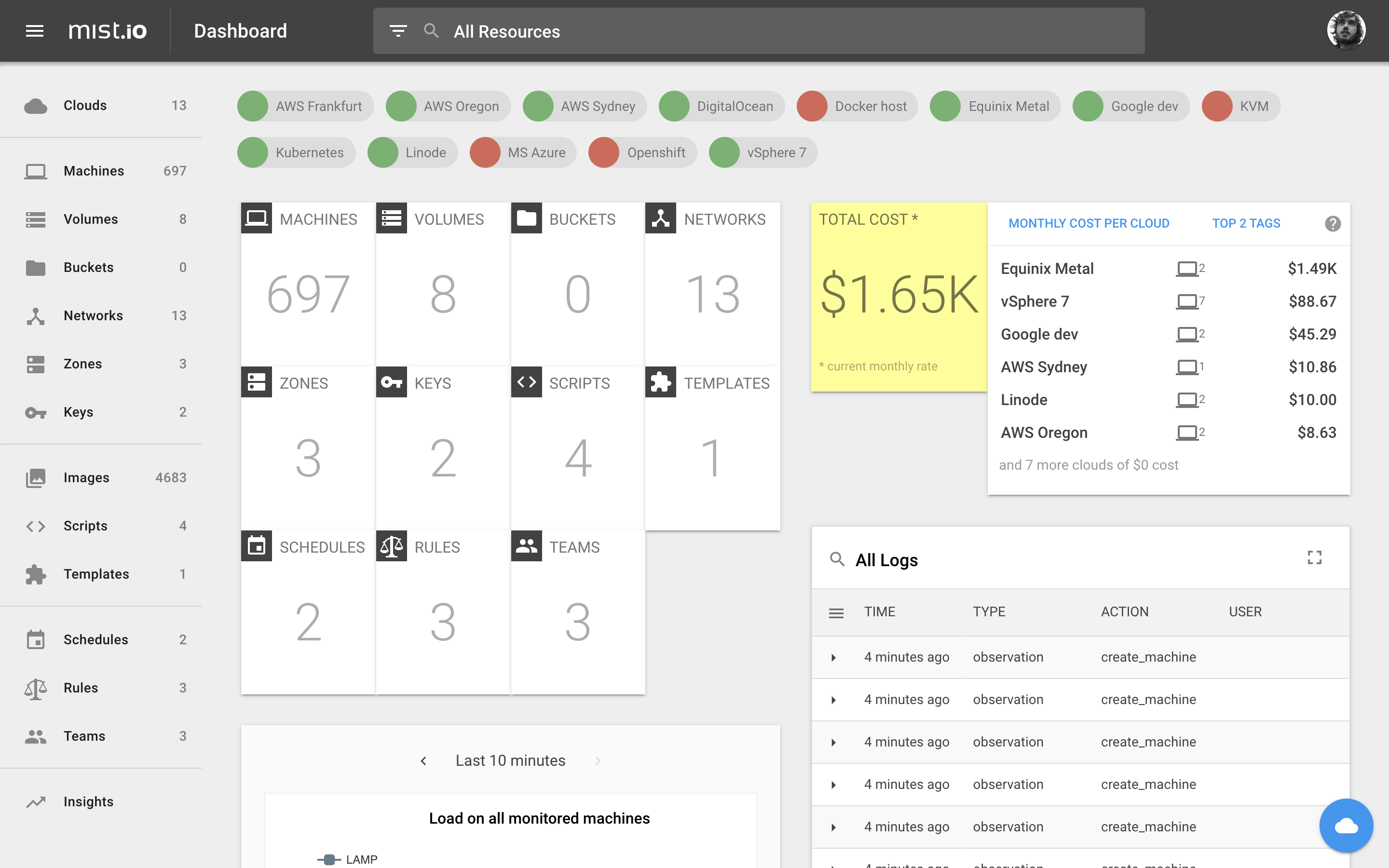1389x868 pixels.
Task: Click the ZONES tile icon
Action: pos(257,382)
